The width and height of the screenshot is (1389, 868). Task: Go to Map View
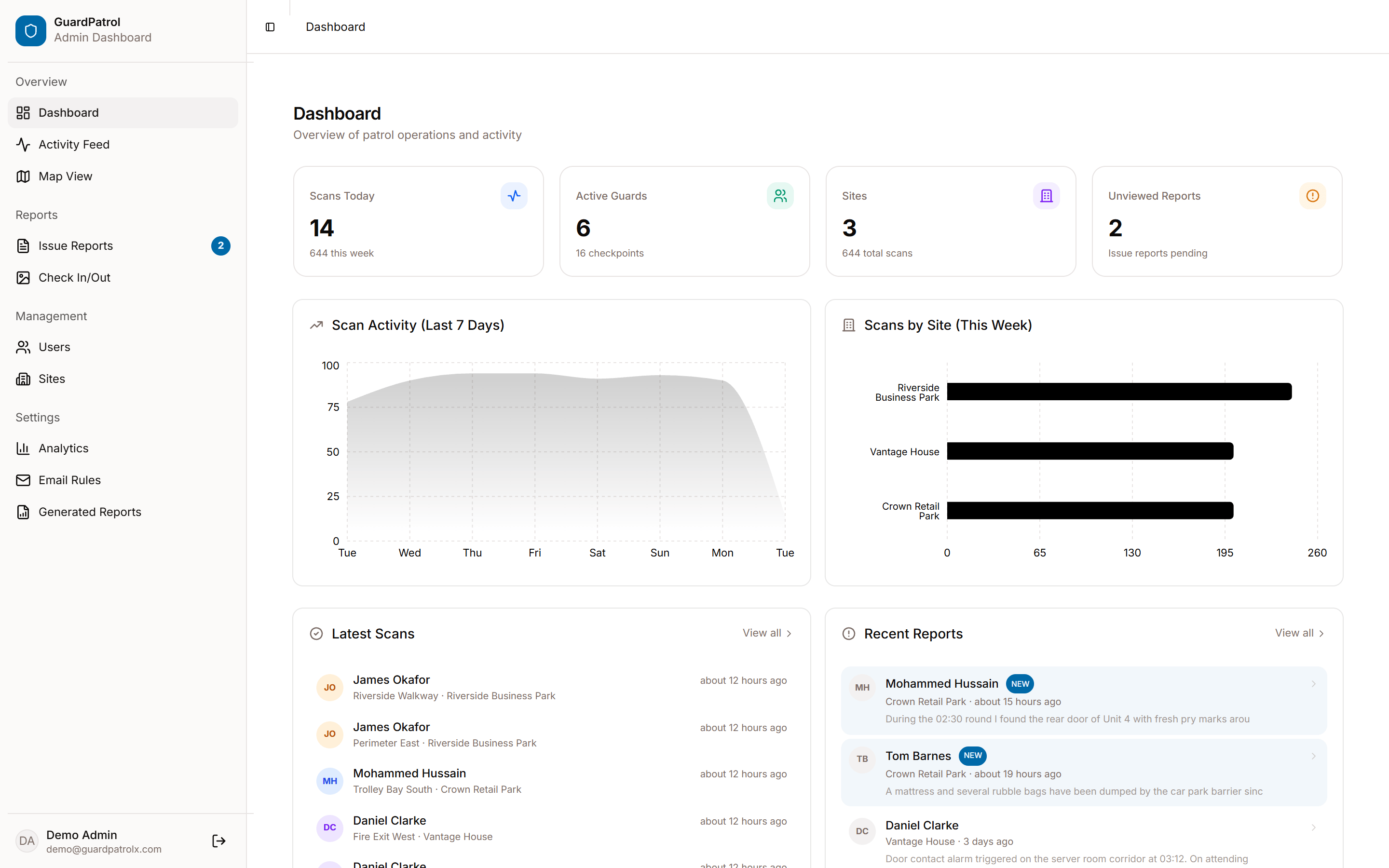point(123,176)
